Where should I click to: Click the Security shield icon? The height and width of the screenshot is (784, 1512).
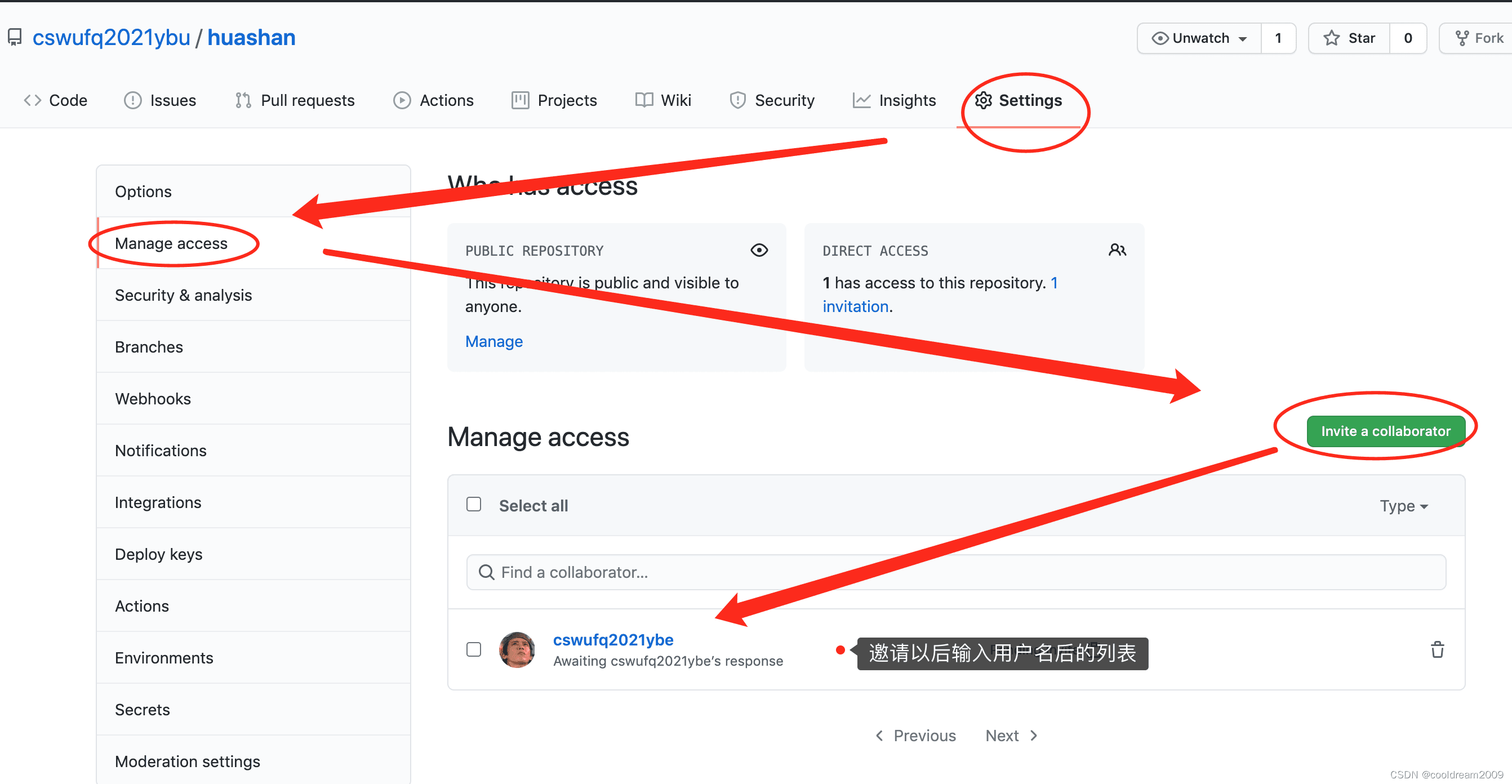pyautogui.click(x=737, y=100)
